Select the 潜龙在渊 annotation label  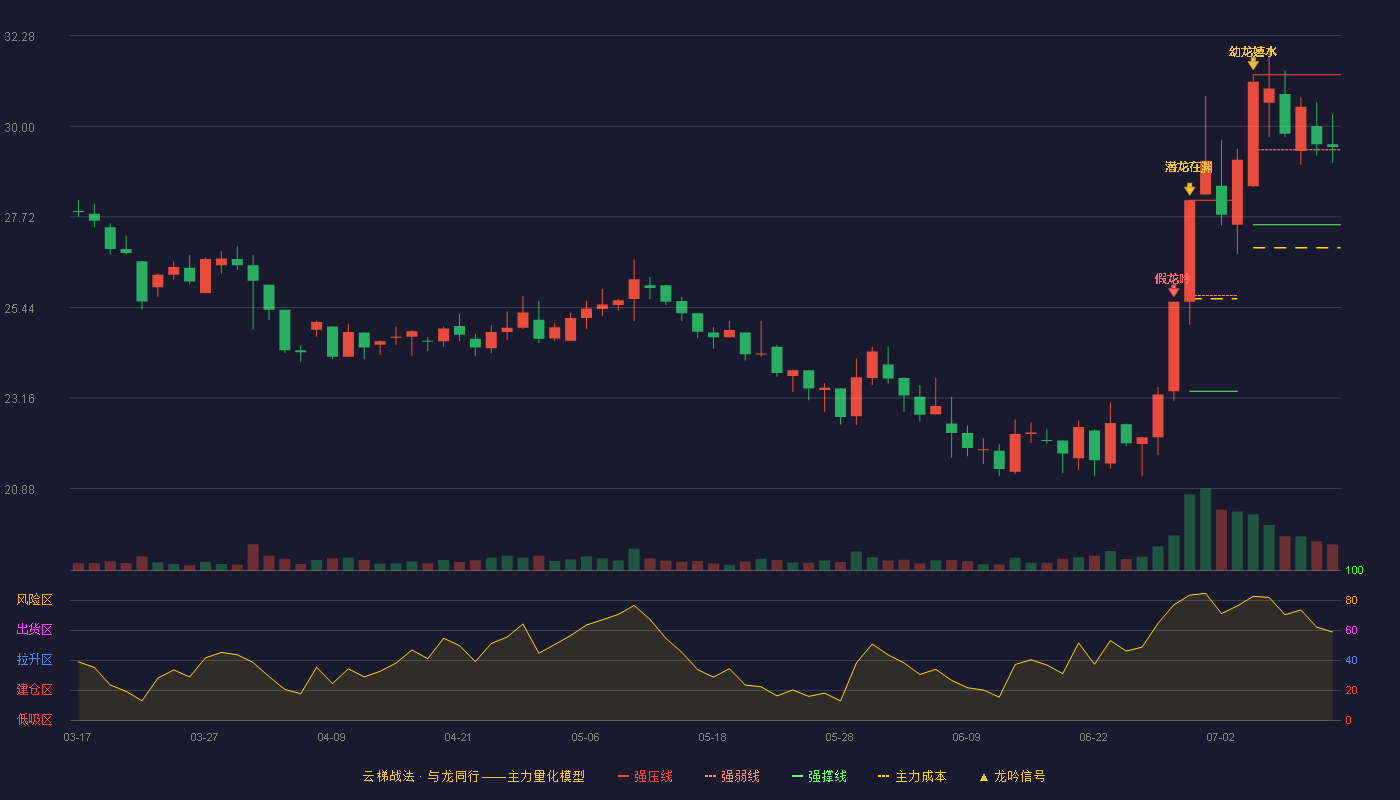1189,167
